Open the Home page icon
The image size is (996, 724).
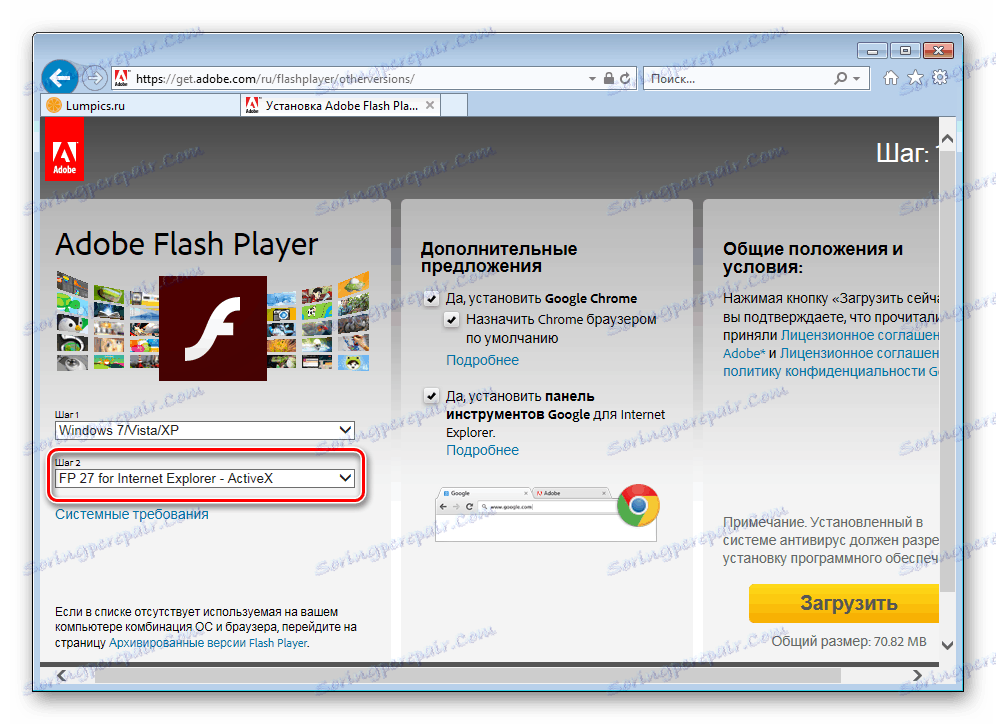click(891, 77)
